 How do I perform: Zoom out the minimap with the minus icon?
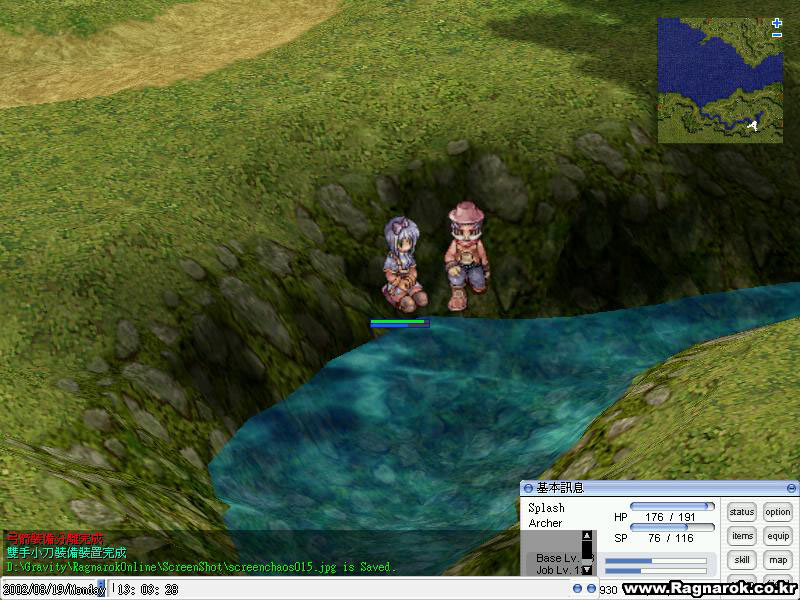click(777, 35)
